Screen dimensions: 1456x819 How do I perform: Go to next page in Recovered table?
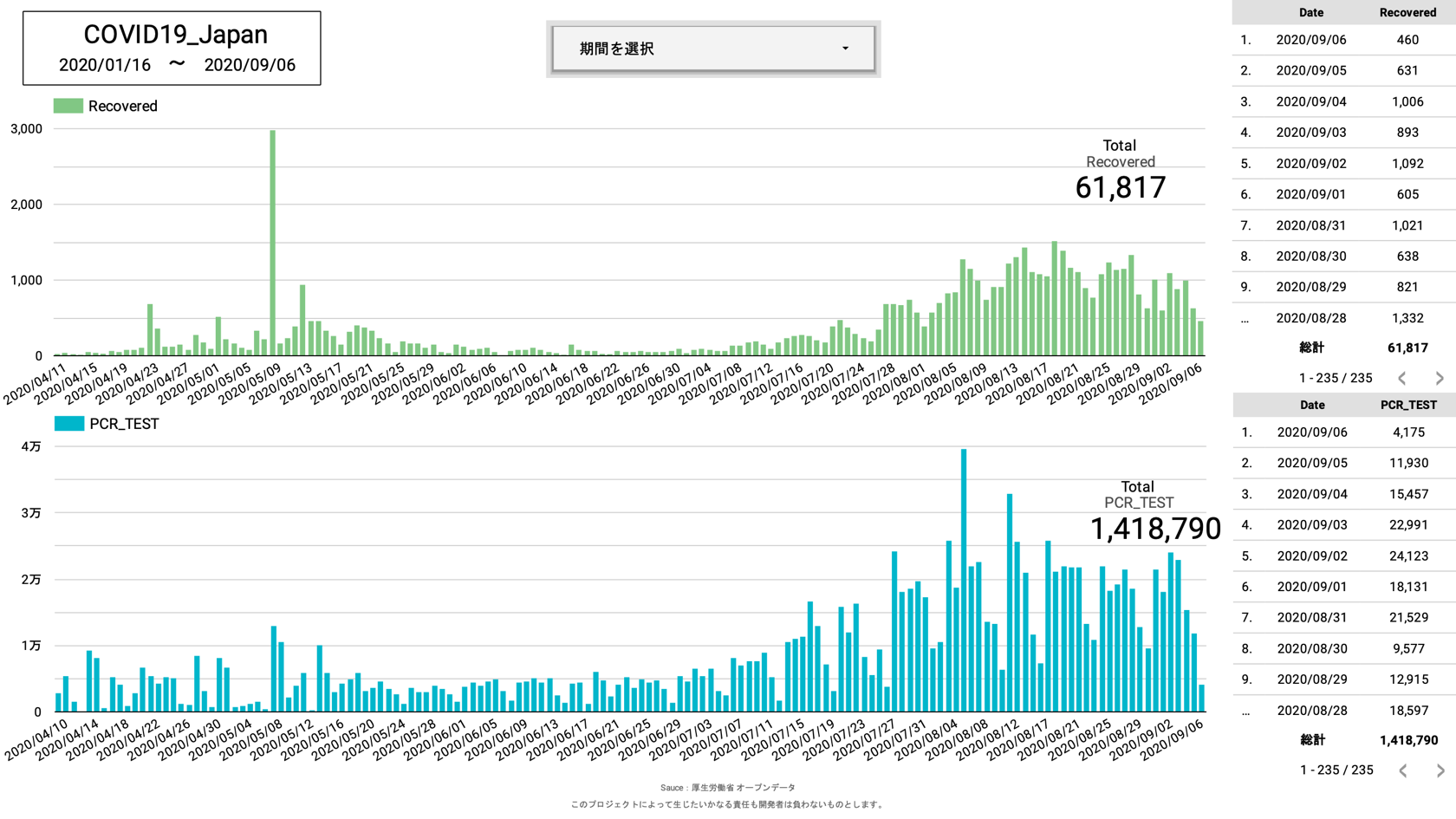point(1439,378)
